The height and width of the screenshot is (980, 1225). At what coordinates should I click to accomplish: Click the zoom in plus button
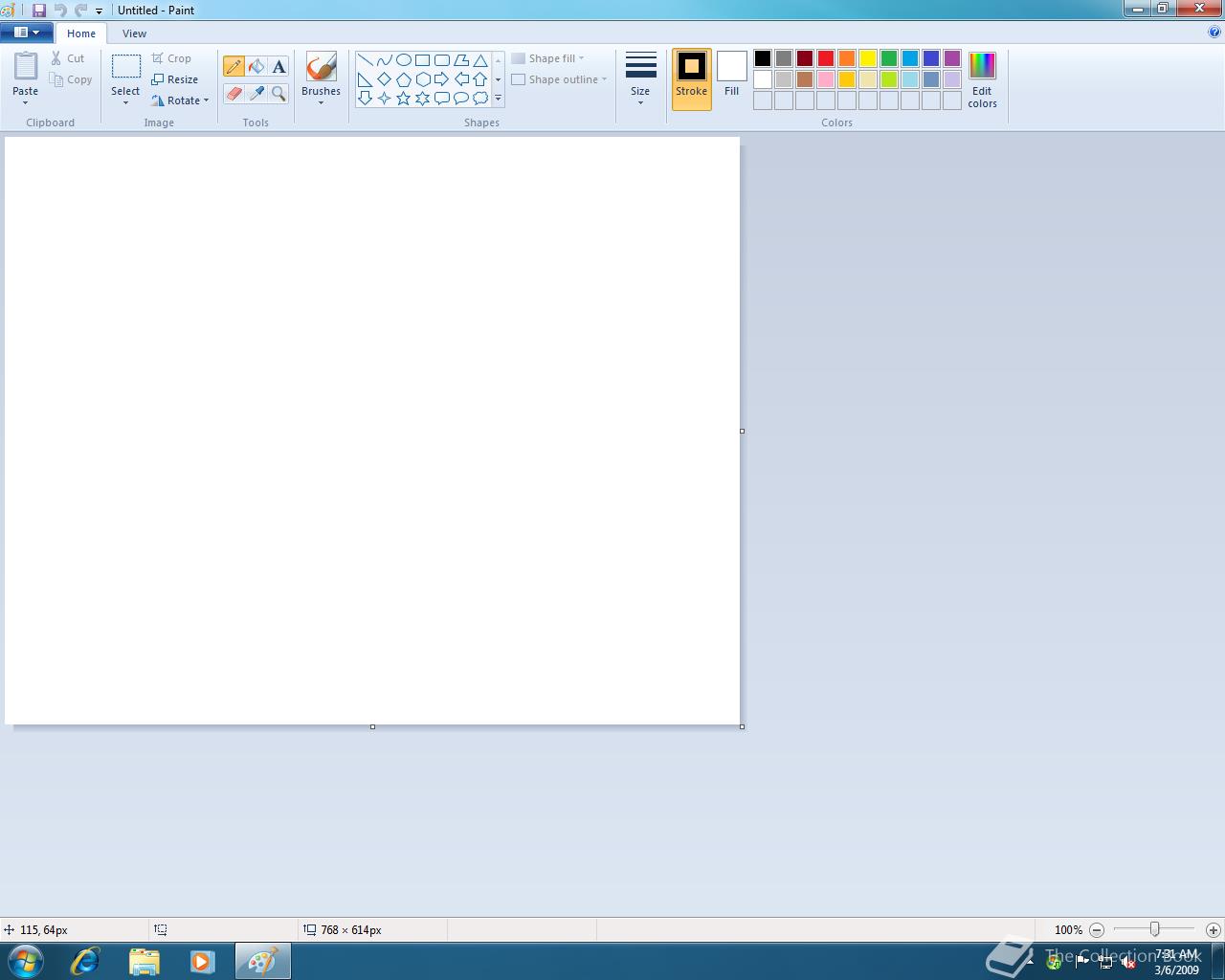click(1213, 929)
